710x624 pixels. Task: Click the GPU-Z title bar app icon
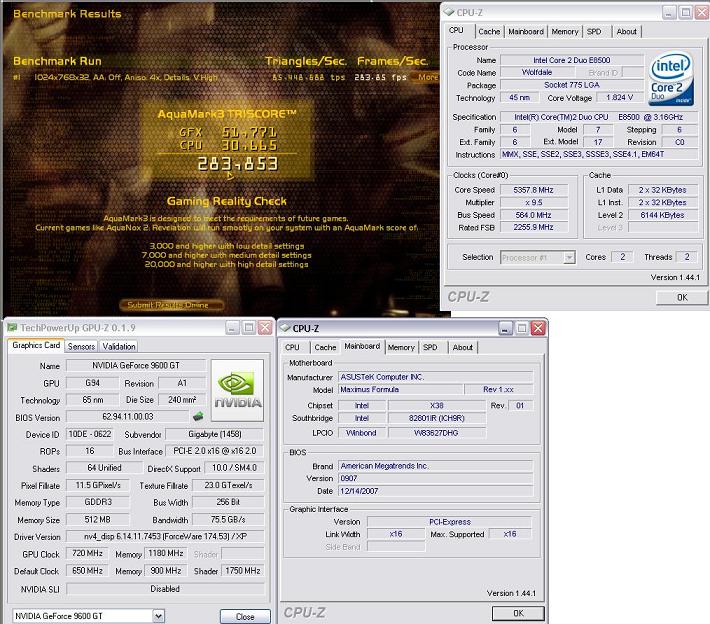pos(12,327)
